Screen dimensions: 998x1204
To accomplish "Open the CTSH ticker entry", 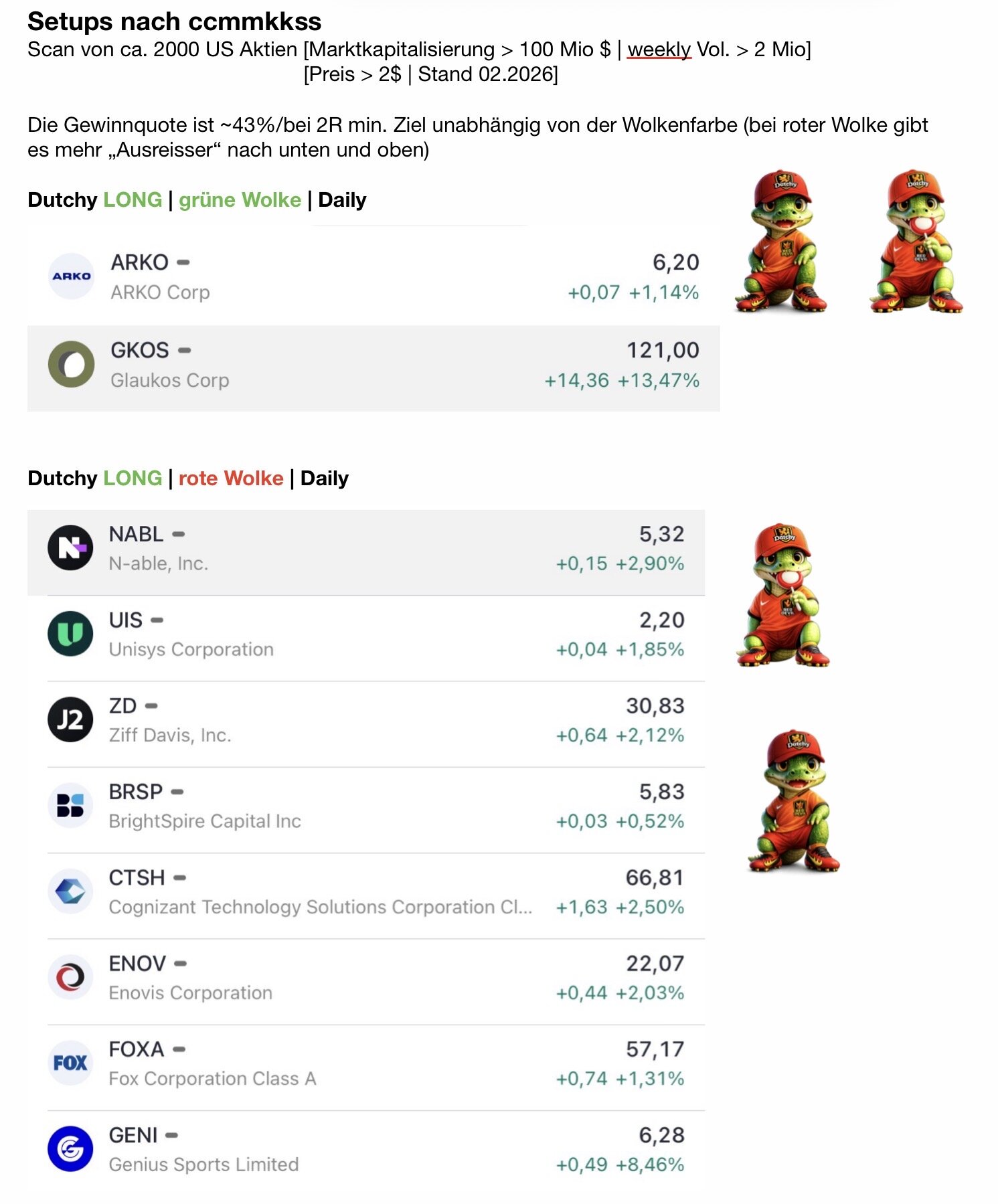I will point(137,877).
